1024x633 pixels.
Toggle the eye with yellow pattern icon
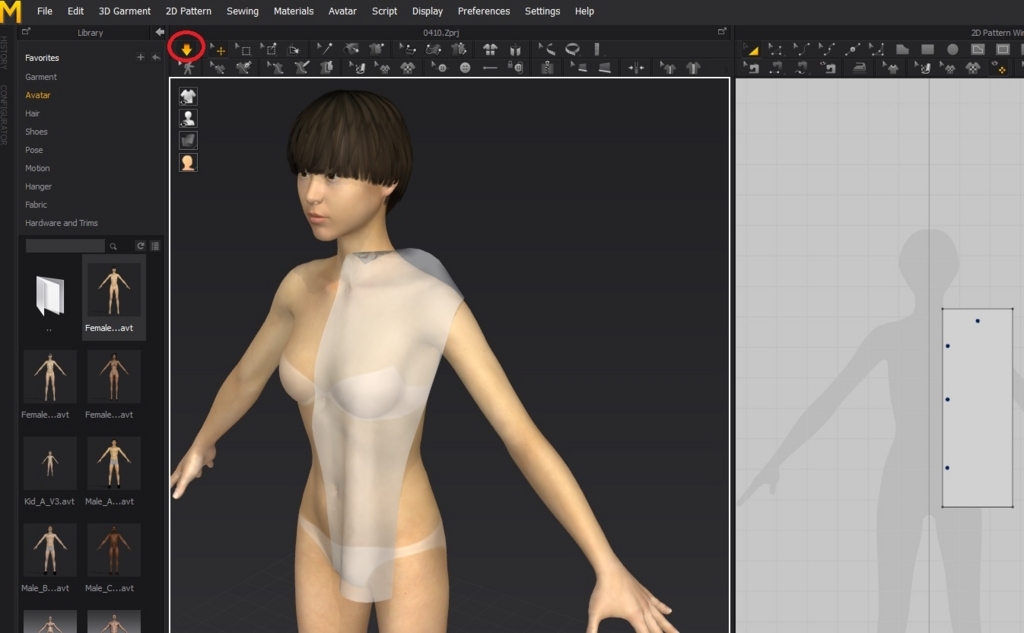coord(999,67)
